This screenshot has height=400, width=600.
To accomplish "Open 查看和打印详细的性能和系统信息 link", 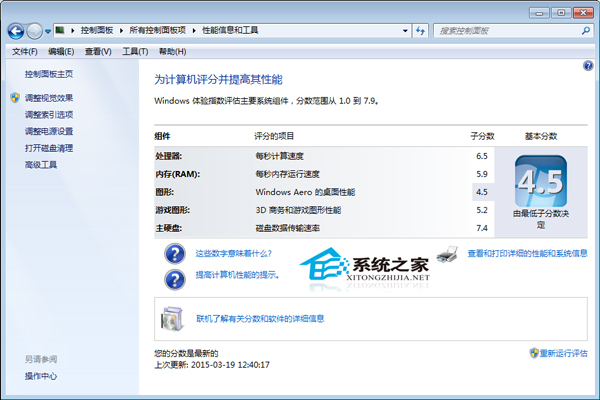I will (527, 253).
